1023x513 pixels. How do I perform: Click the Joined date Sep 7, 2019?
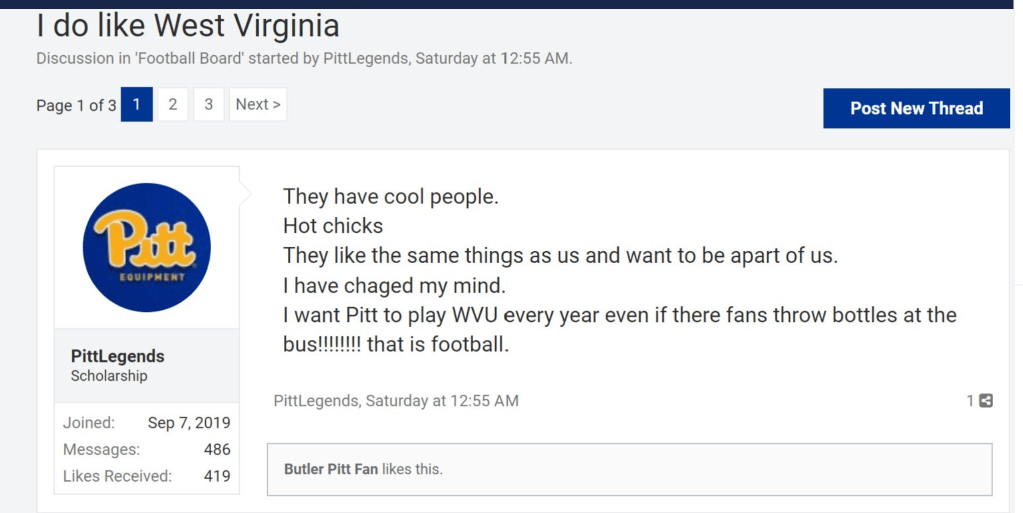pos(189,423)
